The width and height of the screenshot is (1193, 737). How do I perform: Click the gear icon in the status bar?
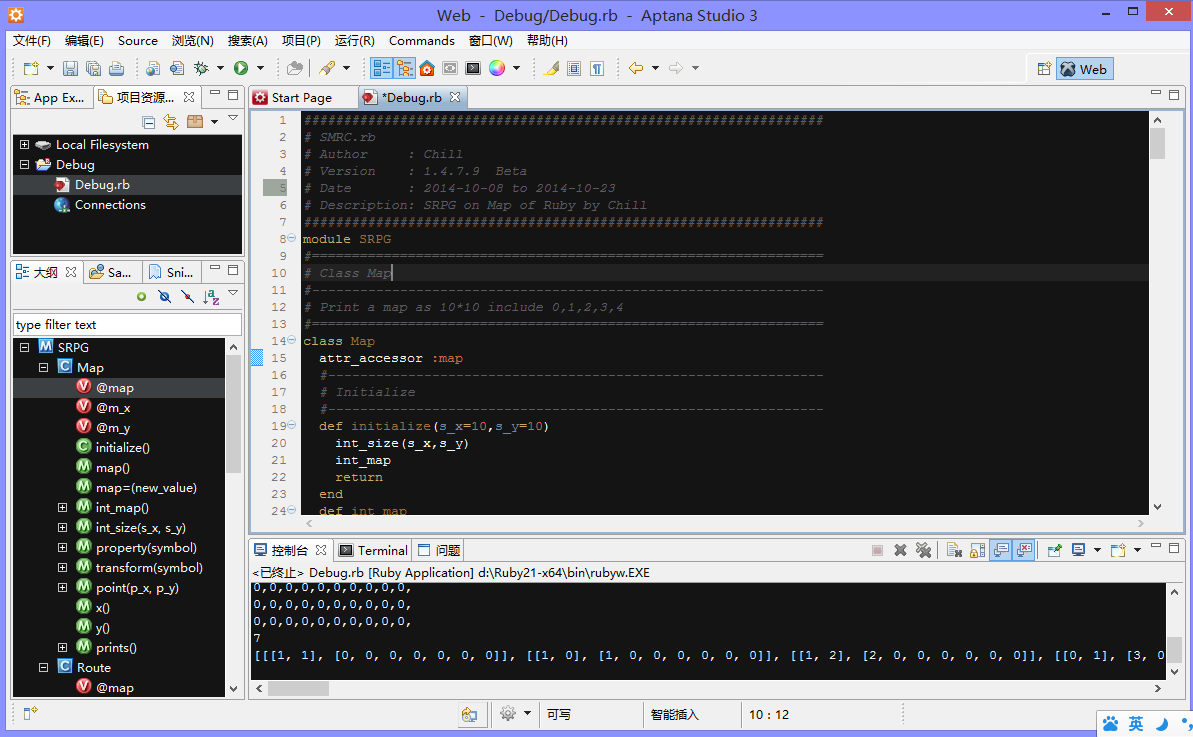coord(507,713)
